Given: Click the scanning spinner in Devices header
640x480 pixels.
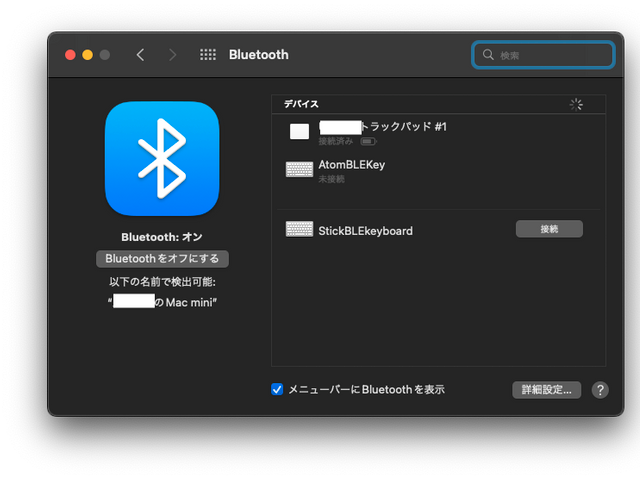Looking at the screenshot, I should (576, 104).
